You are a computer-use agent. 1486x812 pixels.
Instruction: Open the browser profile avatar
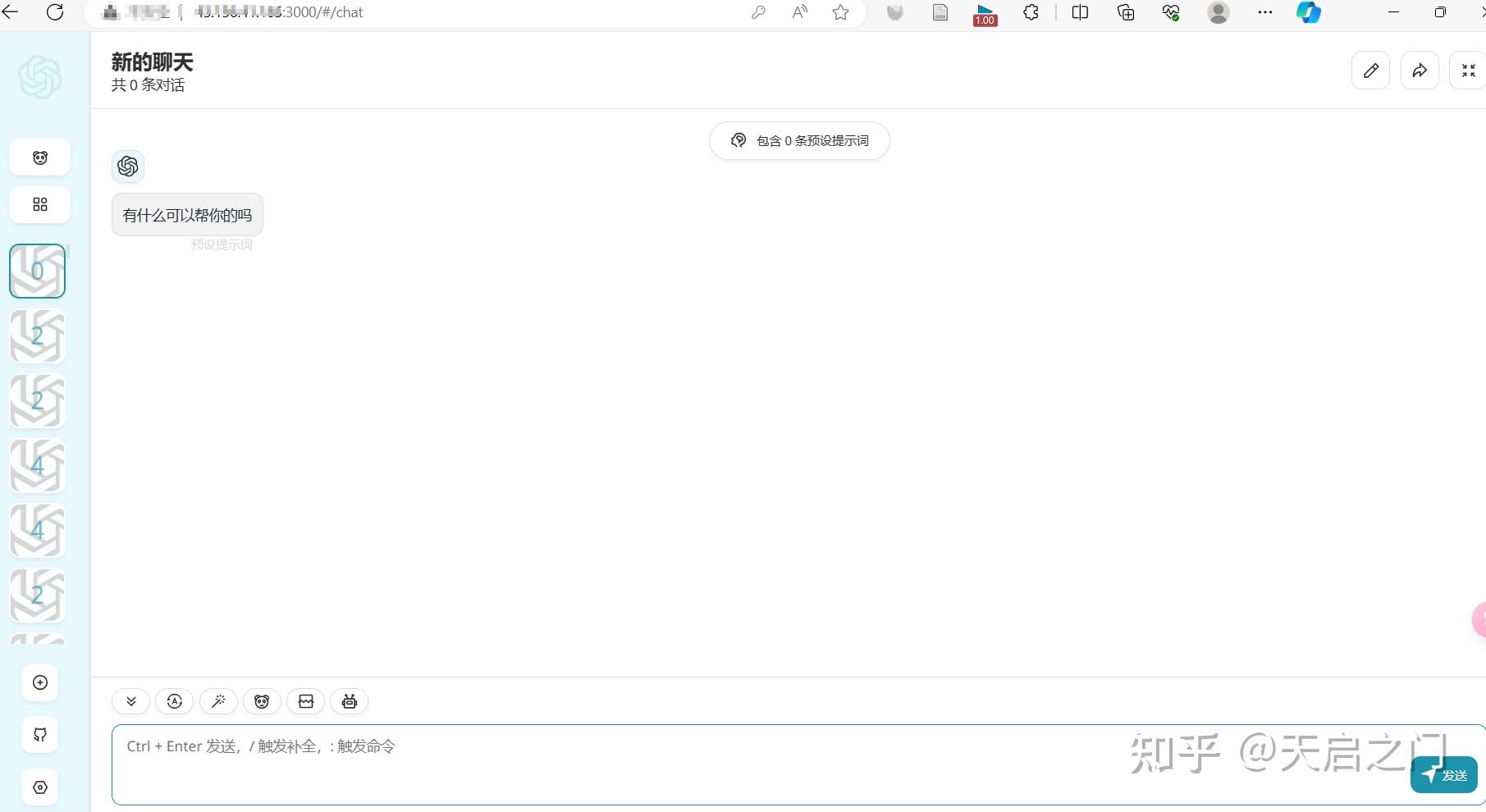[x=1219, y=12]
